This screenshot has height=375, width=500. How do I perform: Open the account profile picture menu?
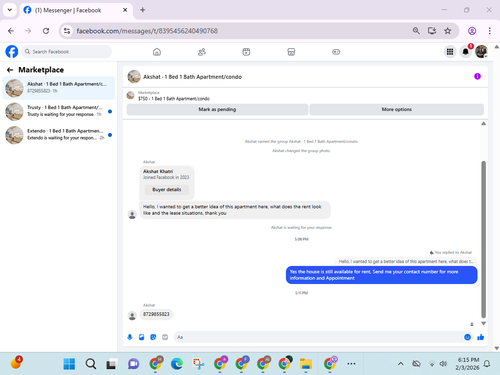click(481, 52)
